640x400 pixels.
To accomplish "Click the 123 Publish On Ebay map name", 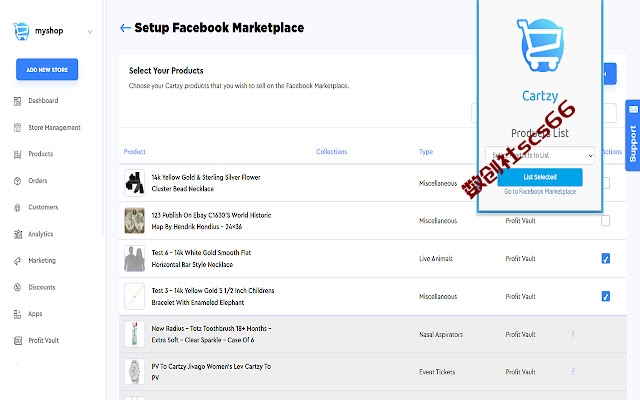I will pyautogui.click(x=211, y=221).
